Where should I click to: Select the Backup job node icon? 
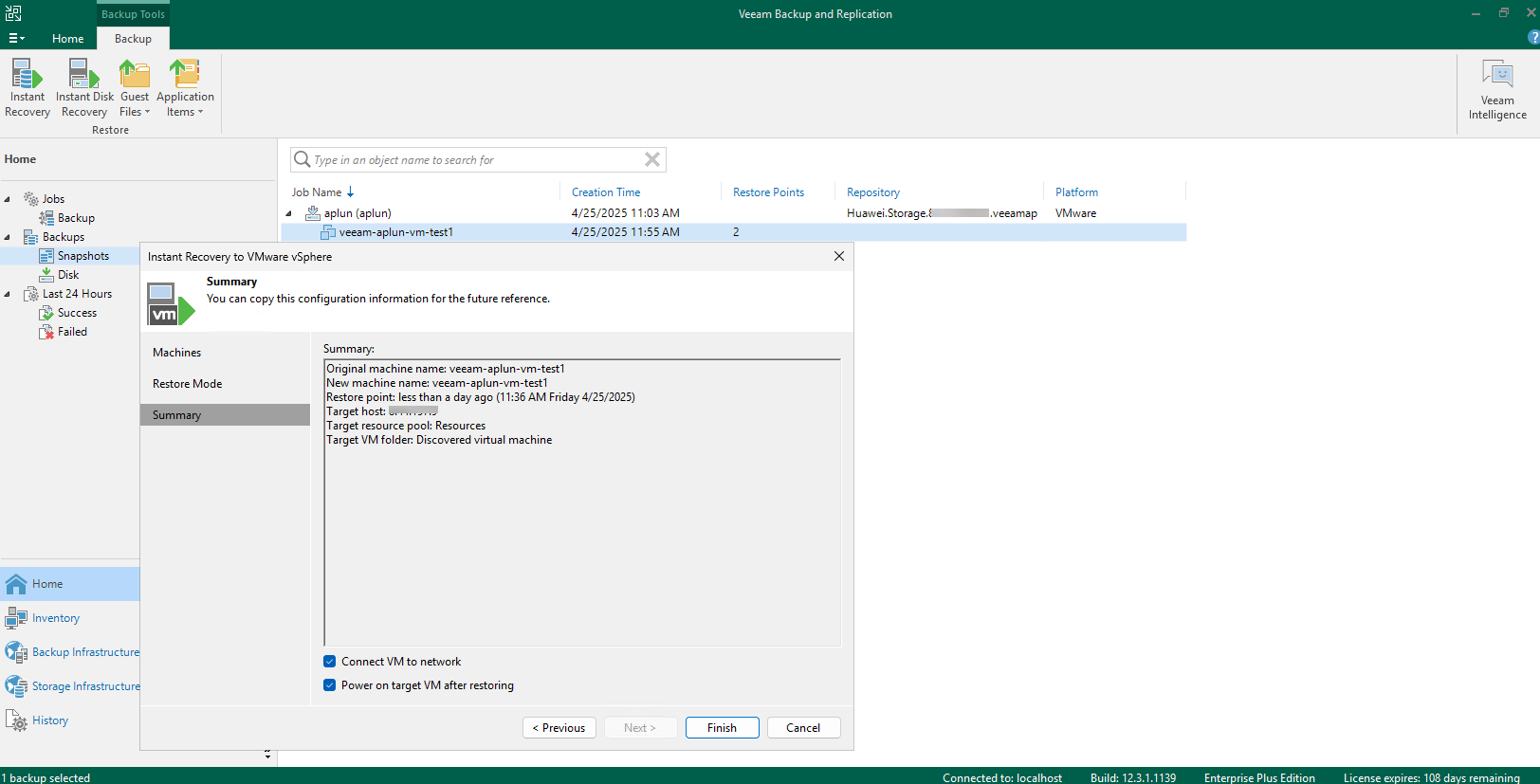pos(46,218)
